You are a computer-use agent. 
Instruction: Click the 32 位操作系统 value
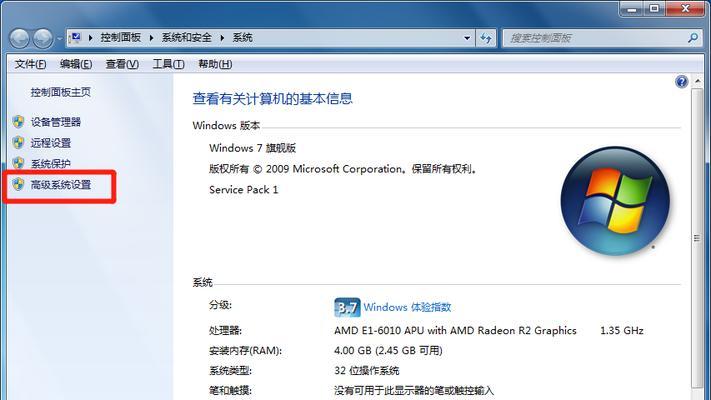coord(367,371)
